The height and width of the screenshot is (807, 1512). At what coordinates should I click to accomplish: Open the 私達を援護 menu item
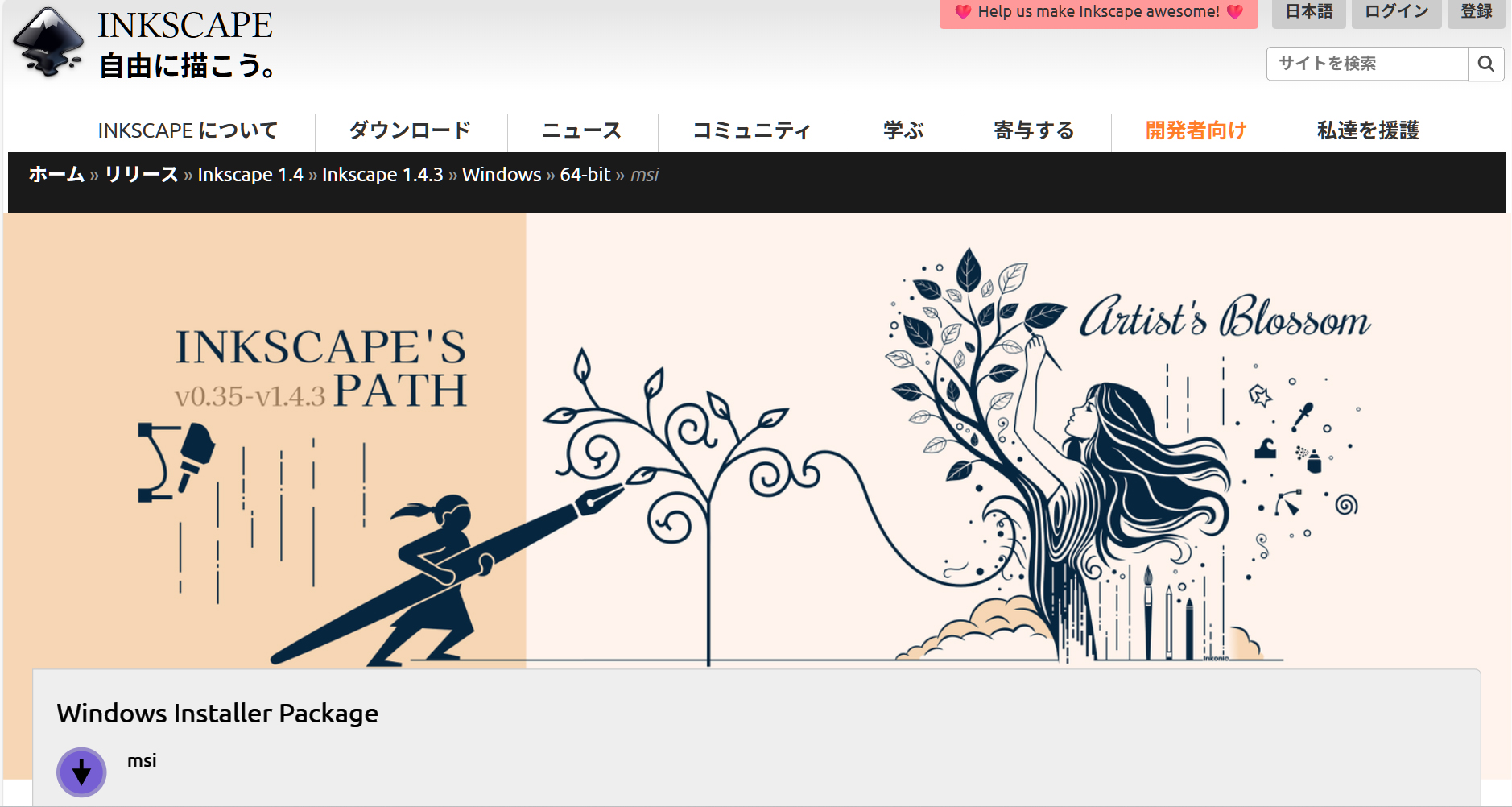pos(1367,130)
